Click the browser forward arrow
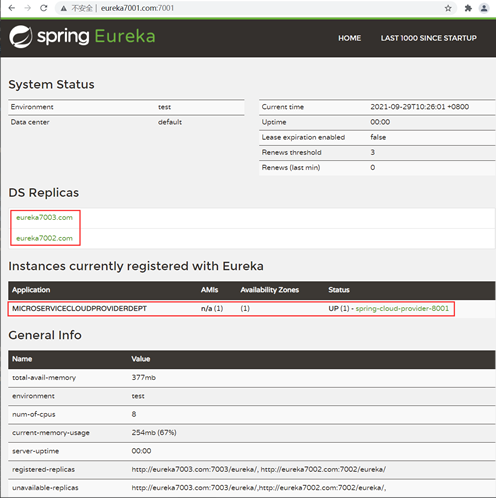 pos(28,8)
